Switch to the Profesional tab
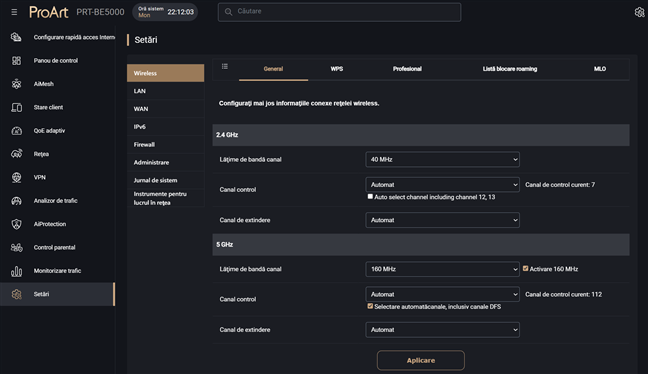Viewport: 648px width, 374px height. tap(407, 69)
